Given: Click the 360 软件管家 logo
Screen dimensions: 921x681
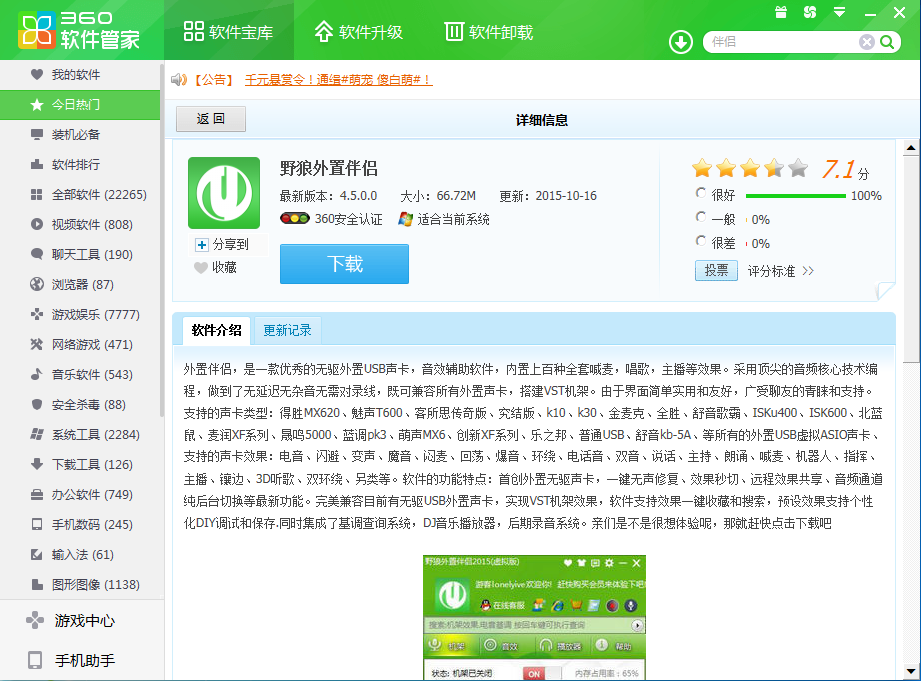Looking at the screenshot, I should coord(79,31).
